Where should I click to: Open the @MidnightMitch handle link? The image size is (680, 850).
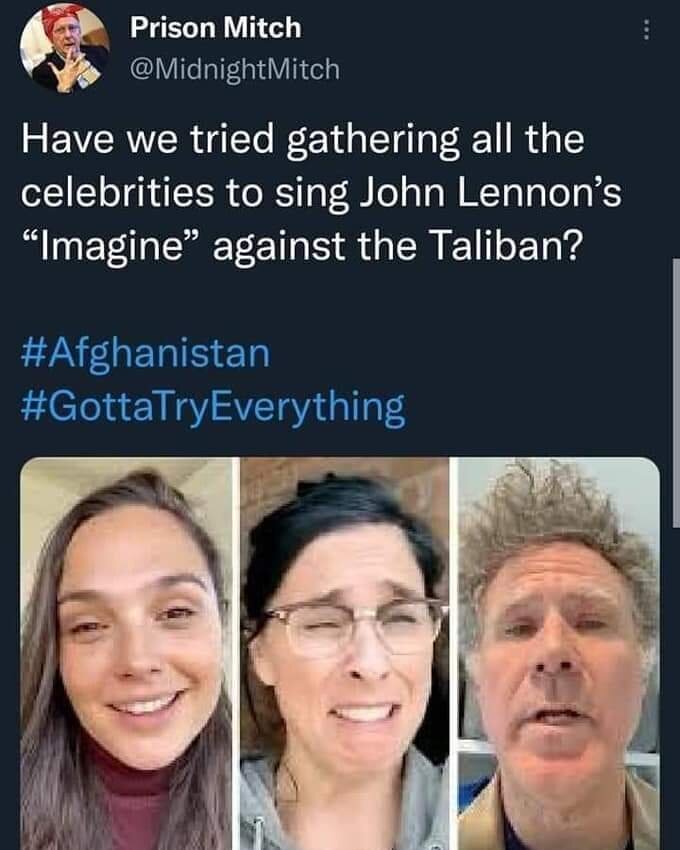(x=235, y=69)
